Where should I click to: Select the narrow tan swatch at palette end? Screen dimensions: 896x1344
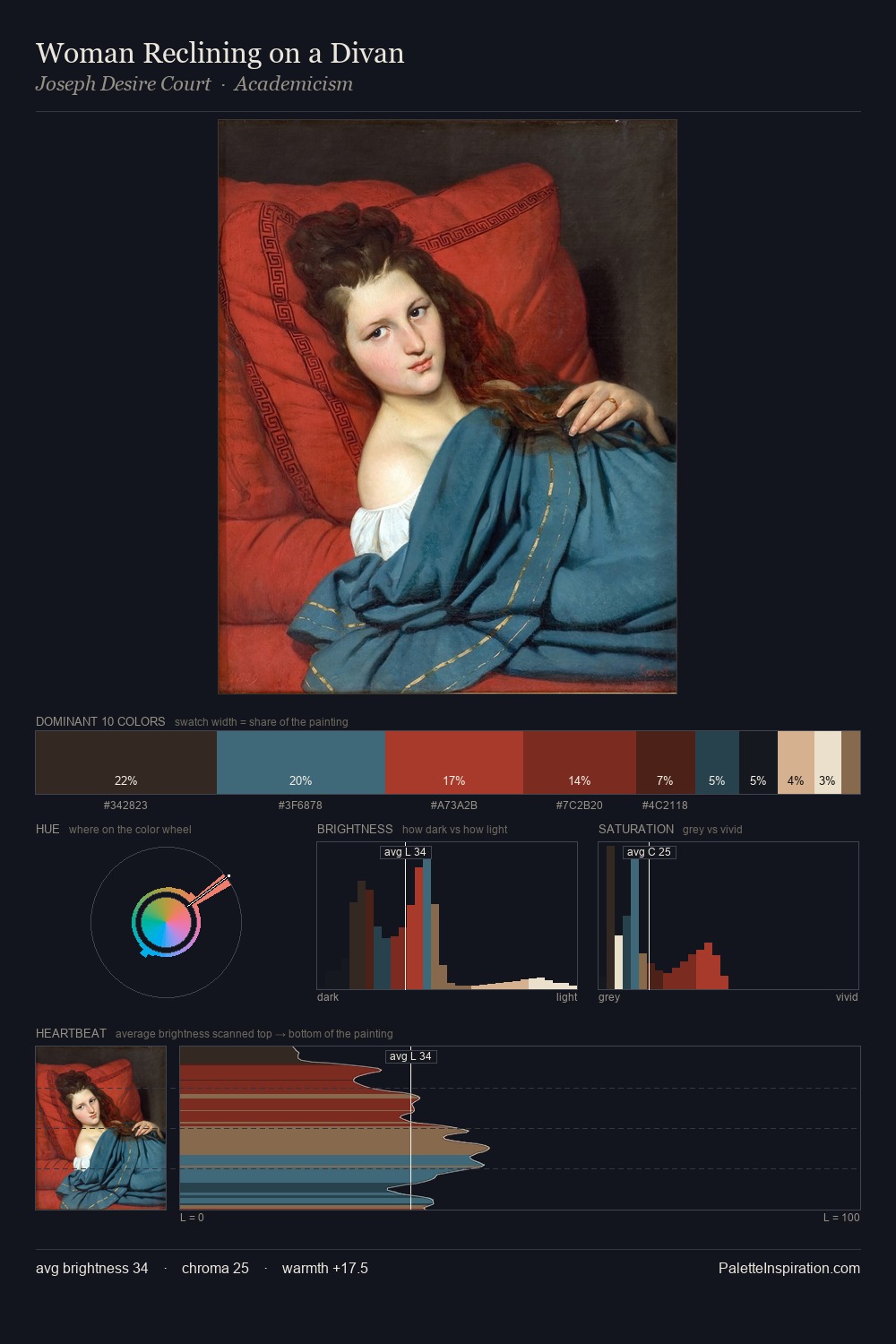[851, 762]
